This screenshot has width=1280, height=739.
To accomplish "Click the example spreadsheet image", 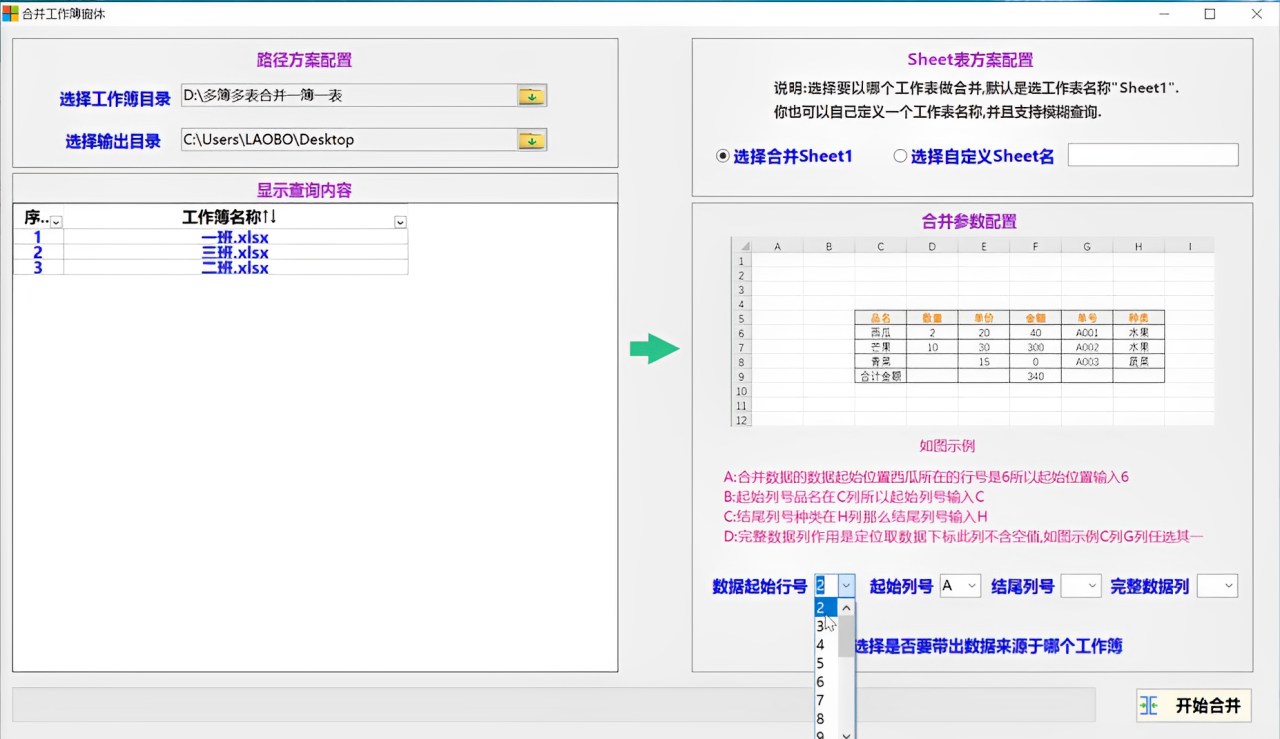I will pyautogui.click(x=972, y=332).
